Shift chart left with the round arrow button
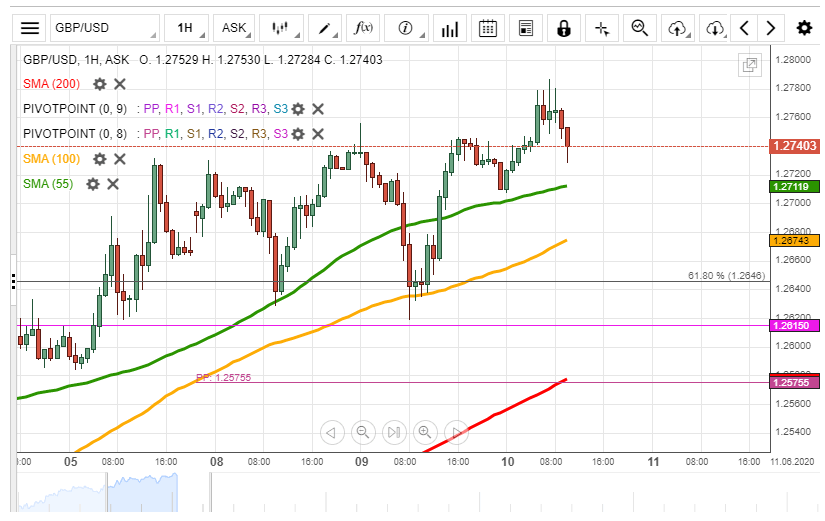Viewport: 825px width, 521px height. (332, 433)
